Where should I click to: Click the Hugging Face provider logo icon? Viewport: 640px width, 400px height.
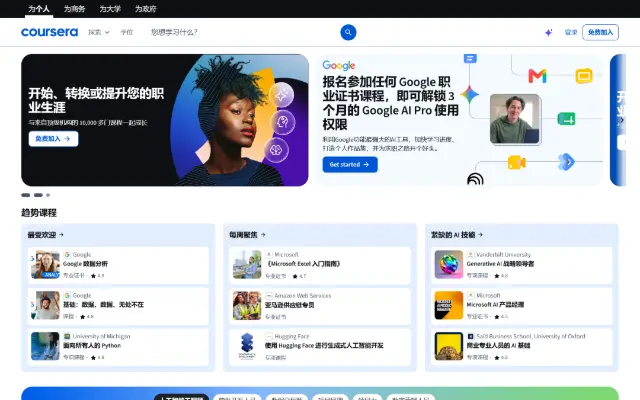269,336
